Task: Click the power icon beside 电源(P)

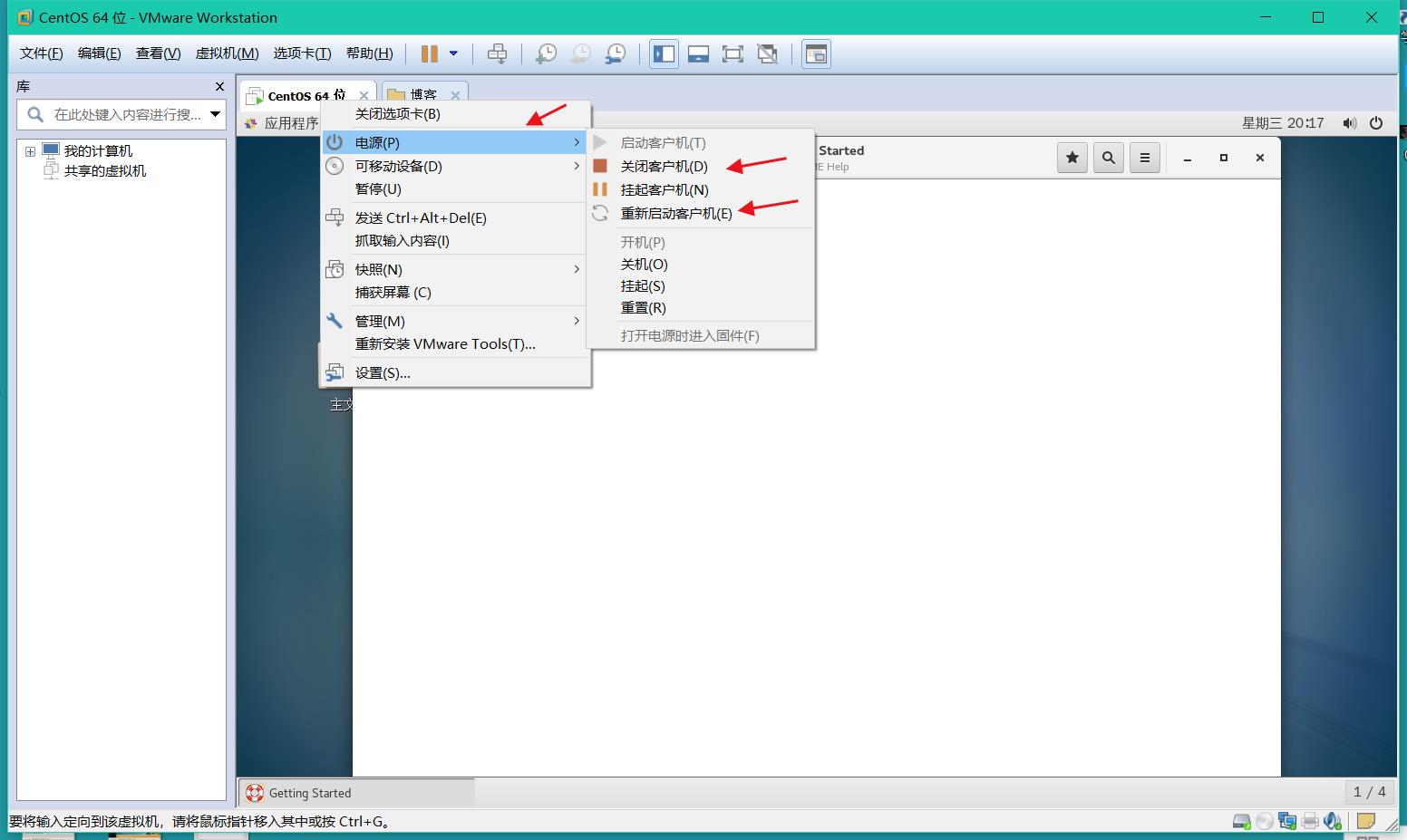Action: point(335,142)
